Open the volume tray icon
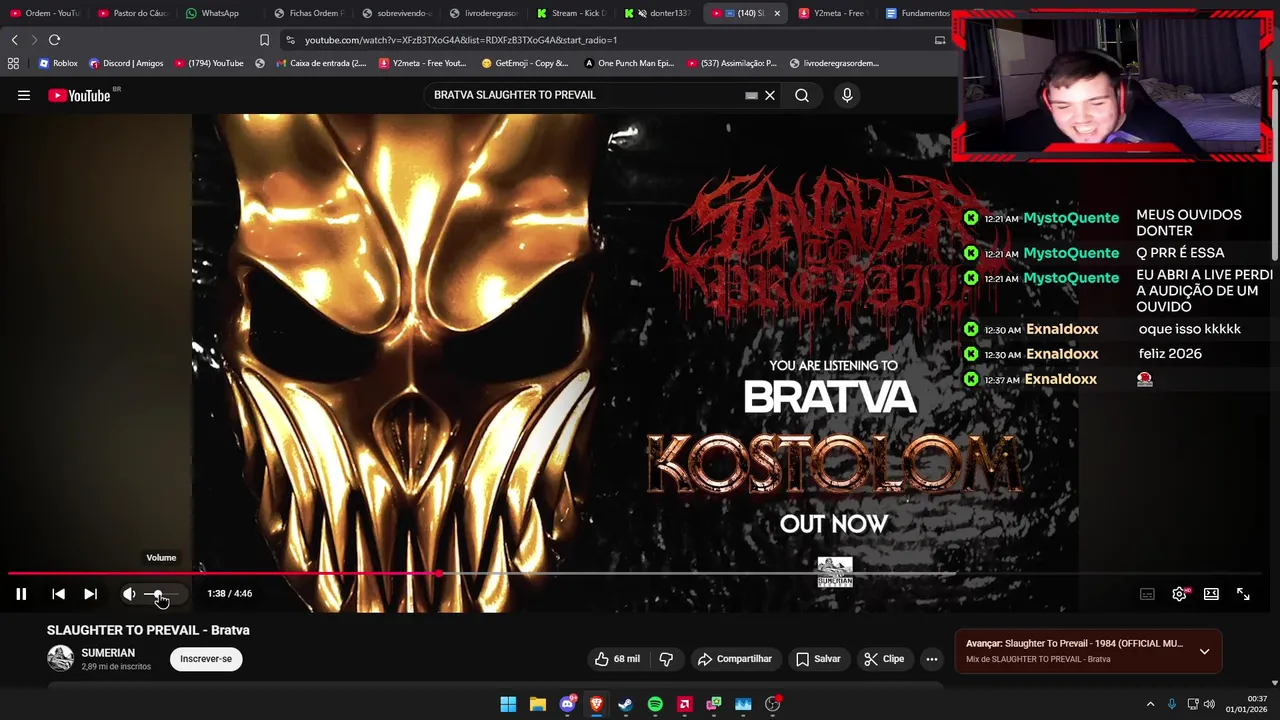 (1210, 704)
